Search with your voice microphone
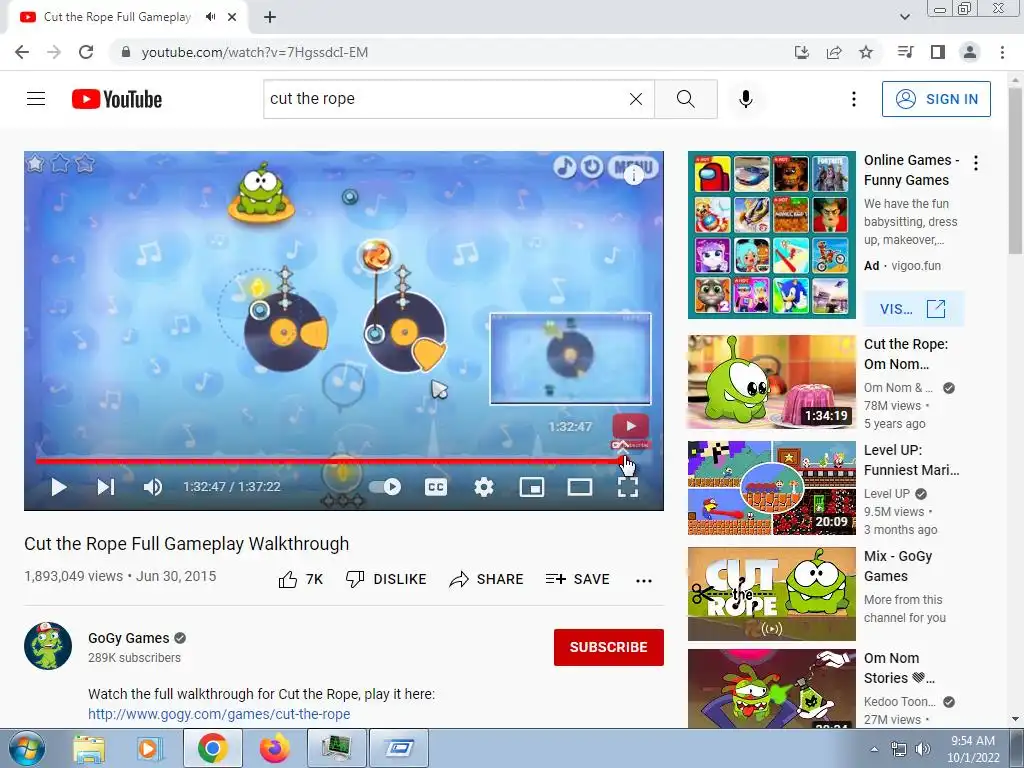Image resolution: width=1024 pixels, height=768 pixels. tap(746, 99)
